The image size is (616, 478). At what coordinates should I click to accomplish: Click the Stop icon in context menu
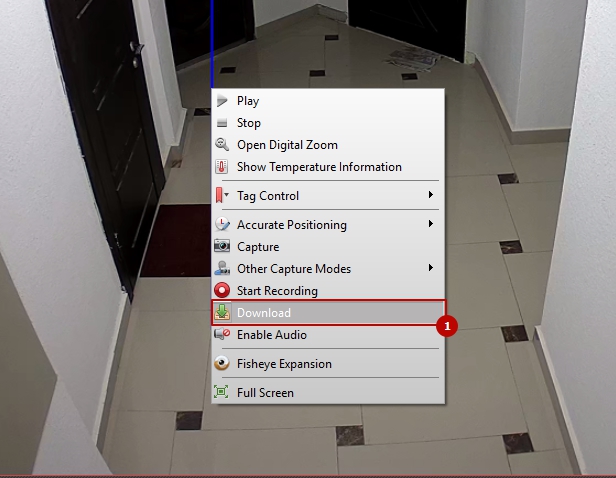[x=222, y=123]
